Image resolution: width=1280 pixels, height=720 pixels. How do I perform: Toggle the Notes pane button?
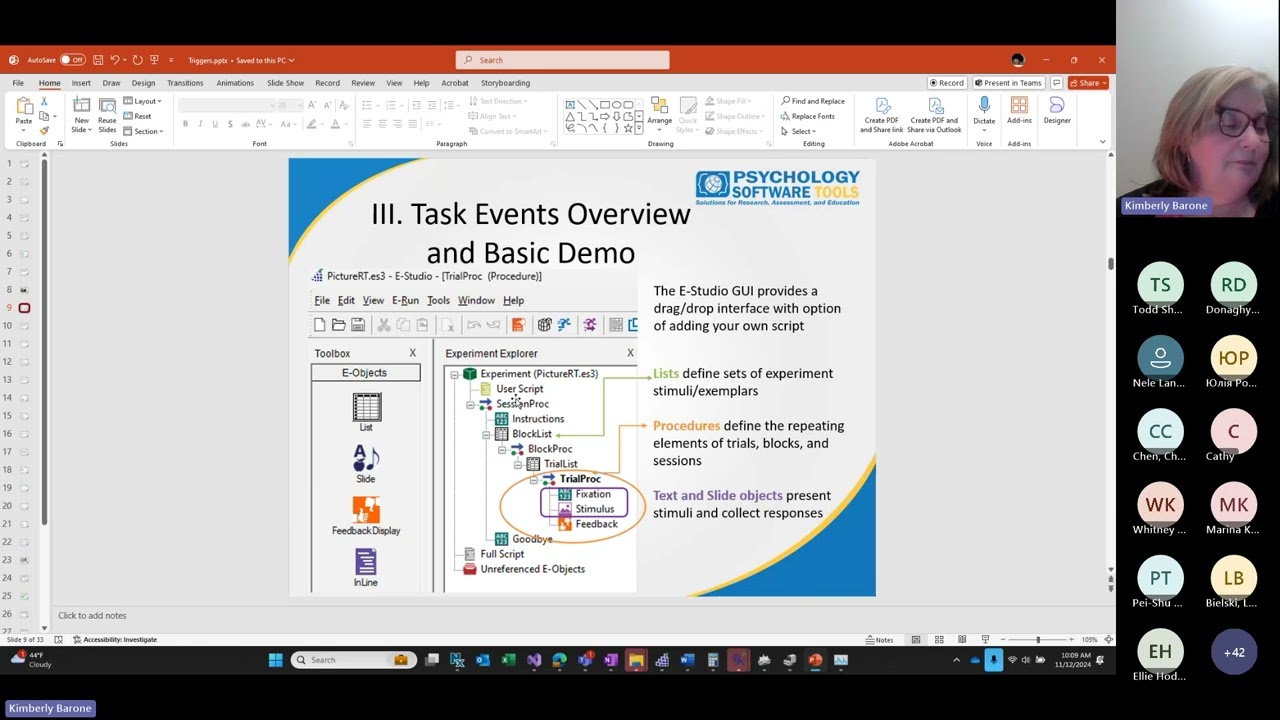(880, 640)
